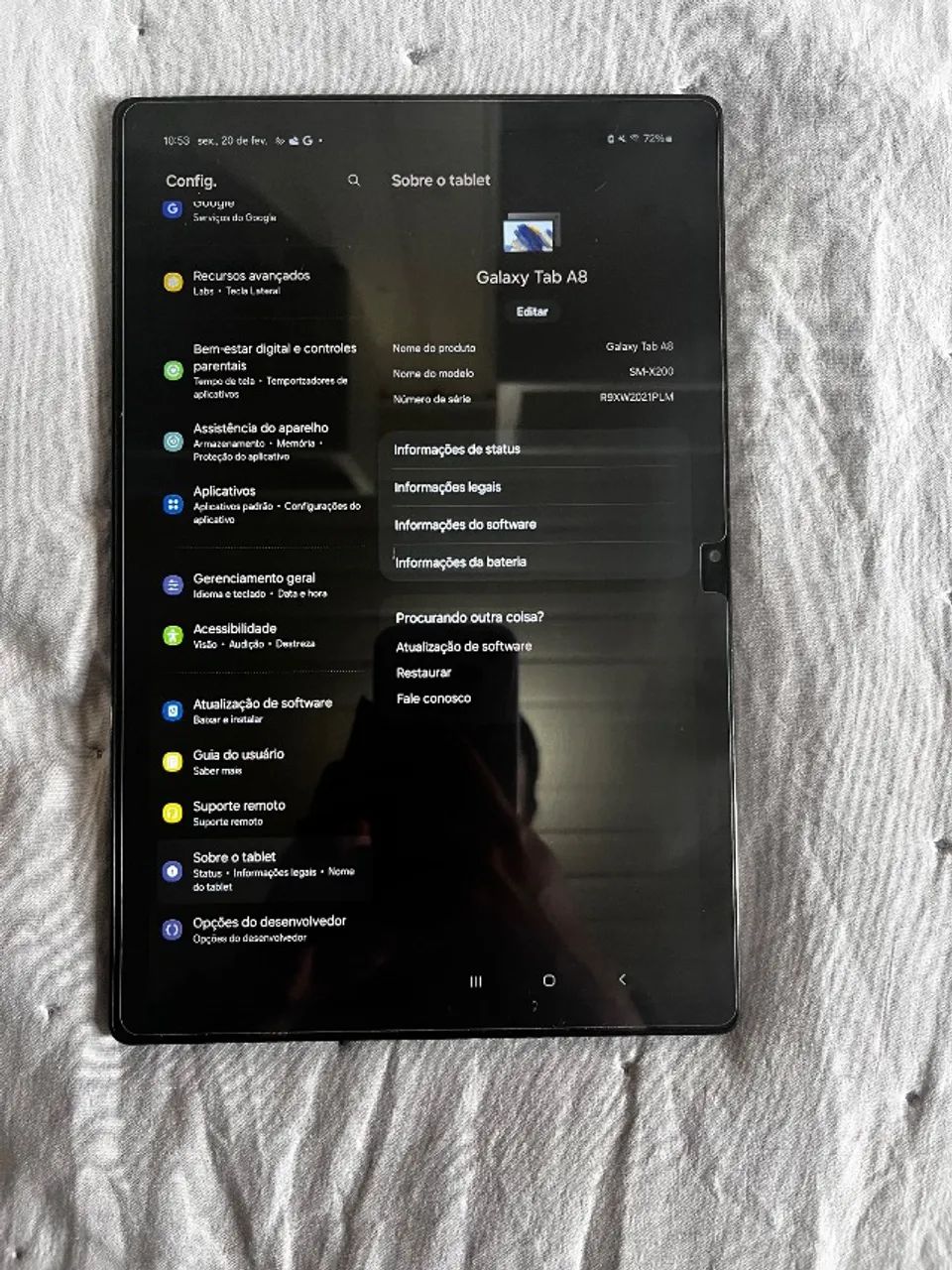
Task: Tap Nome do produto label
Action: pyautogui.click(x=434, y=348)
